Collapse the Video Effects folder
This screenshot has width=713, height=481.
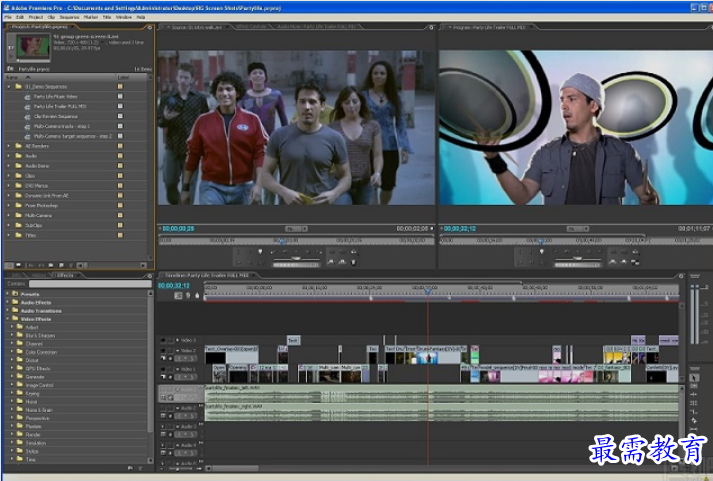pyautogui.click(x=8, y=319)
